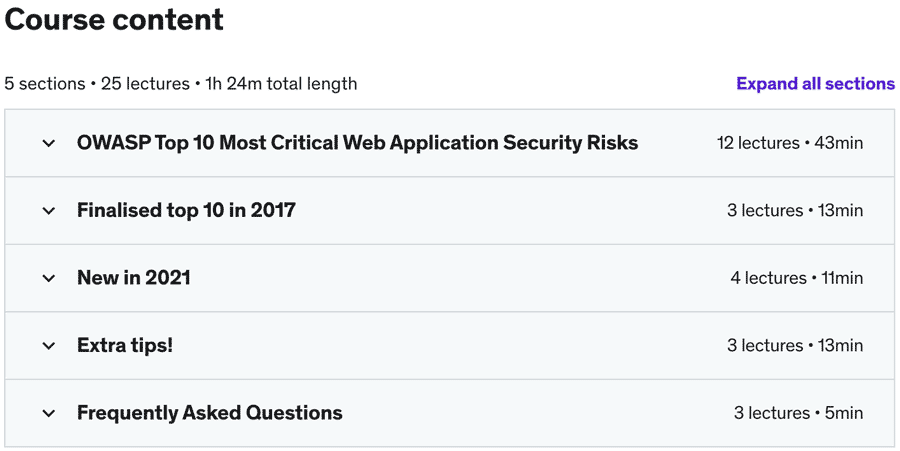Open the OWASP Top 10 Most Critical section title
Viewport: 900px width, 451px height.
tap(357, 143)
